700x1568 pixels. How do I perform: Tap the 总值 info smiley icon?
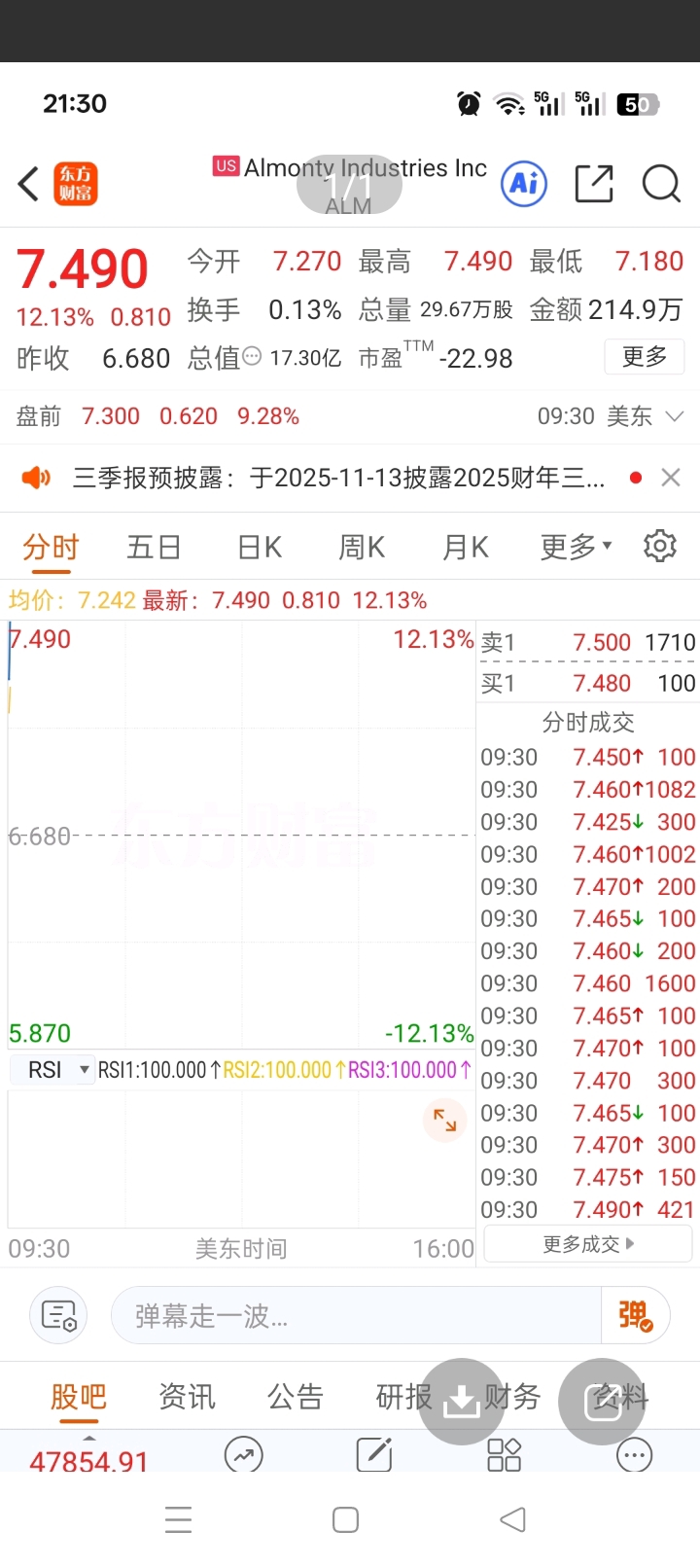[252, 357]
